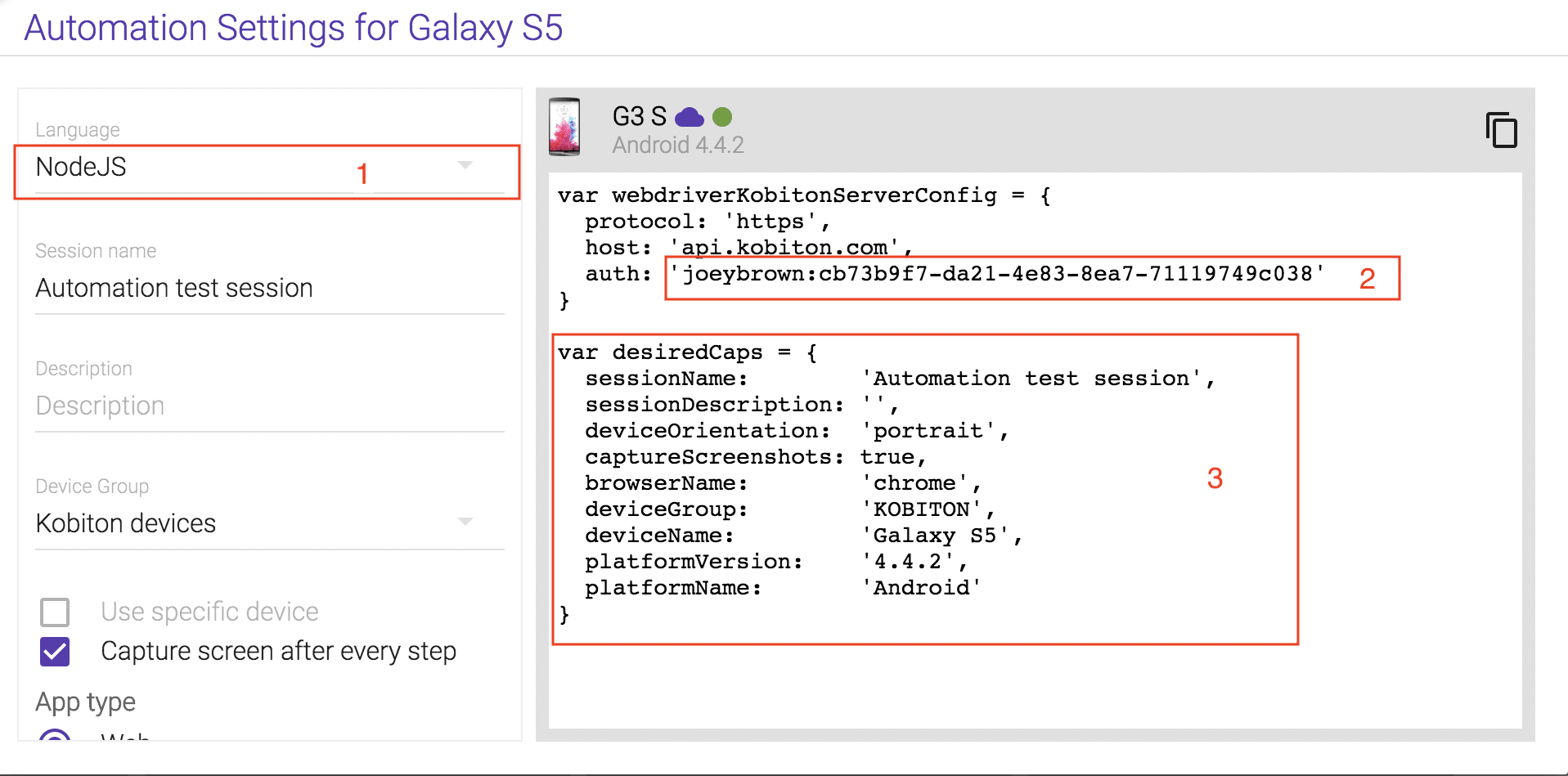Open the Language dropdown
The height and width of the screenshot is (776, 1568).
pos(245,167)
